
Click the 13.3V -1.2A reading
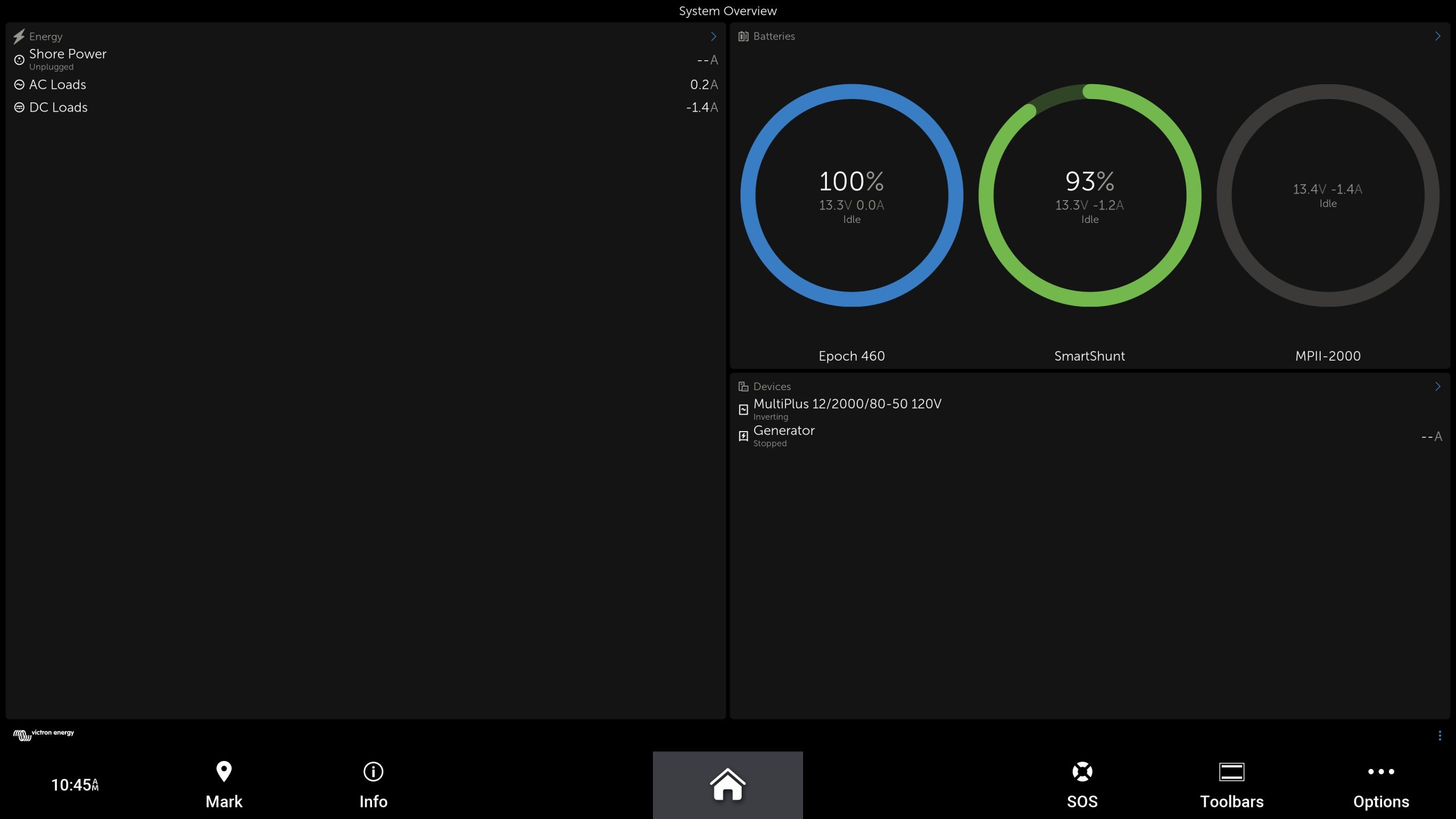(x=1090, y=205)
